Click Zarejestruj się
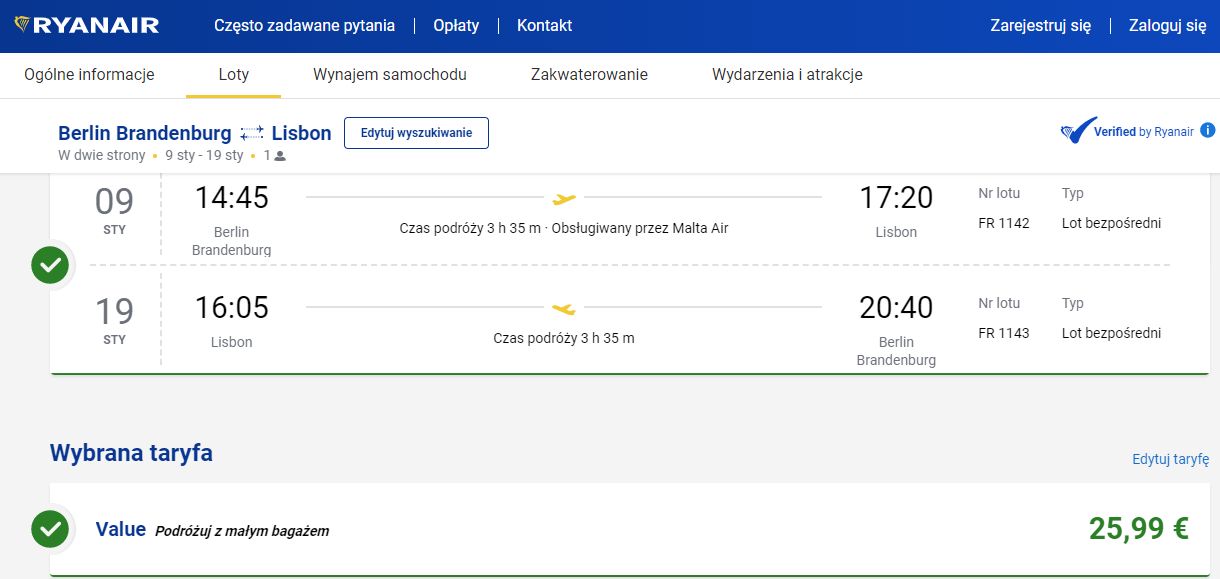Viewport: 1220px width, 579px height. tap(1040, 25)
